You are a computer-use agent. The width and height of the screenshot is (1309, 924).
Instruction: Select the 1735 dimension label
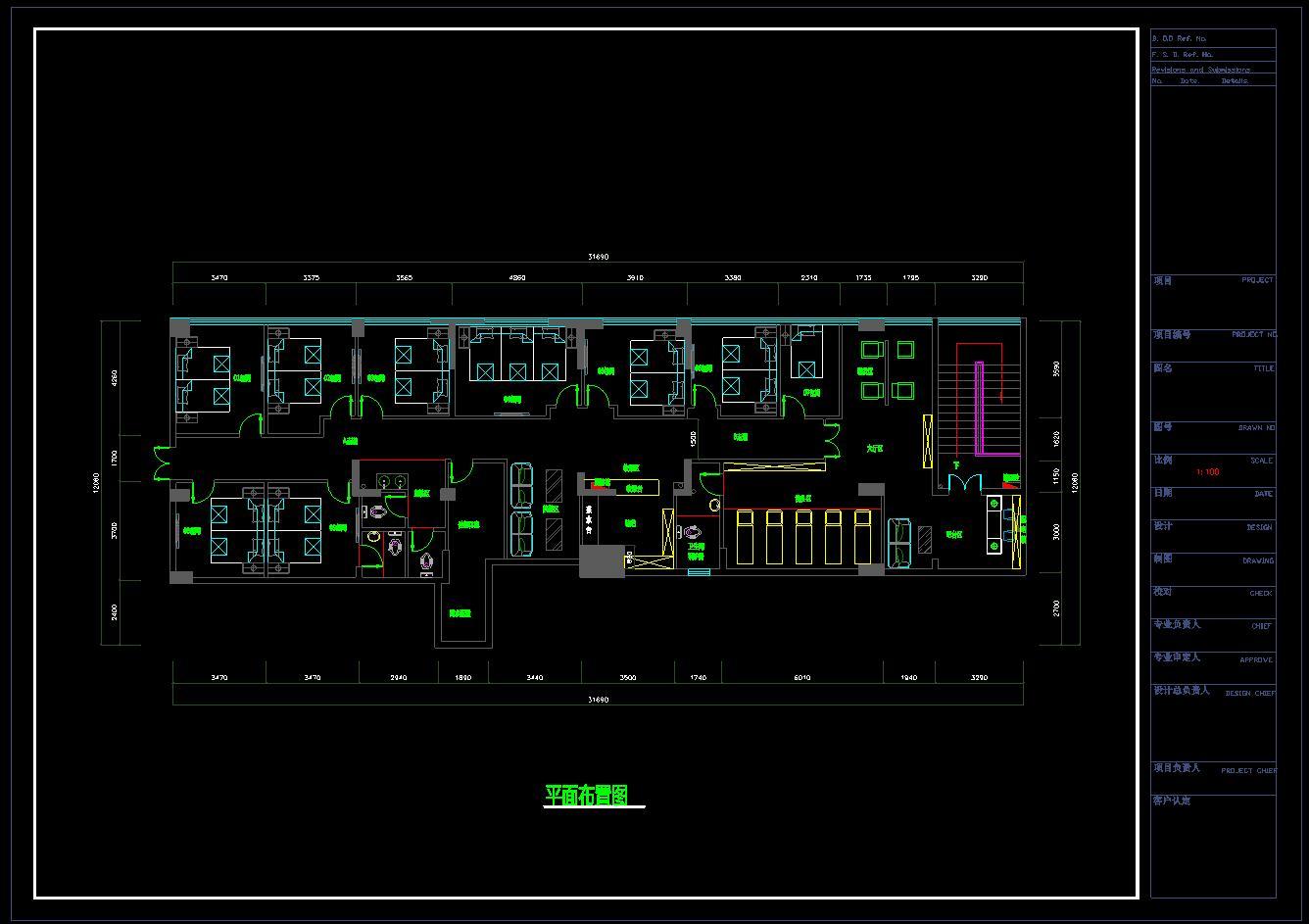[863, 278]
